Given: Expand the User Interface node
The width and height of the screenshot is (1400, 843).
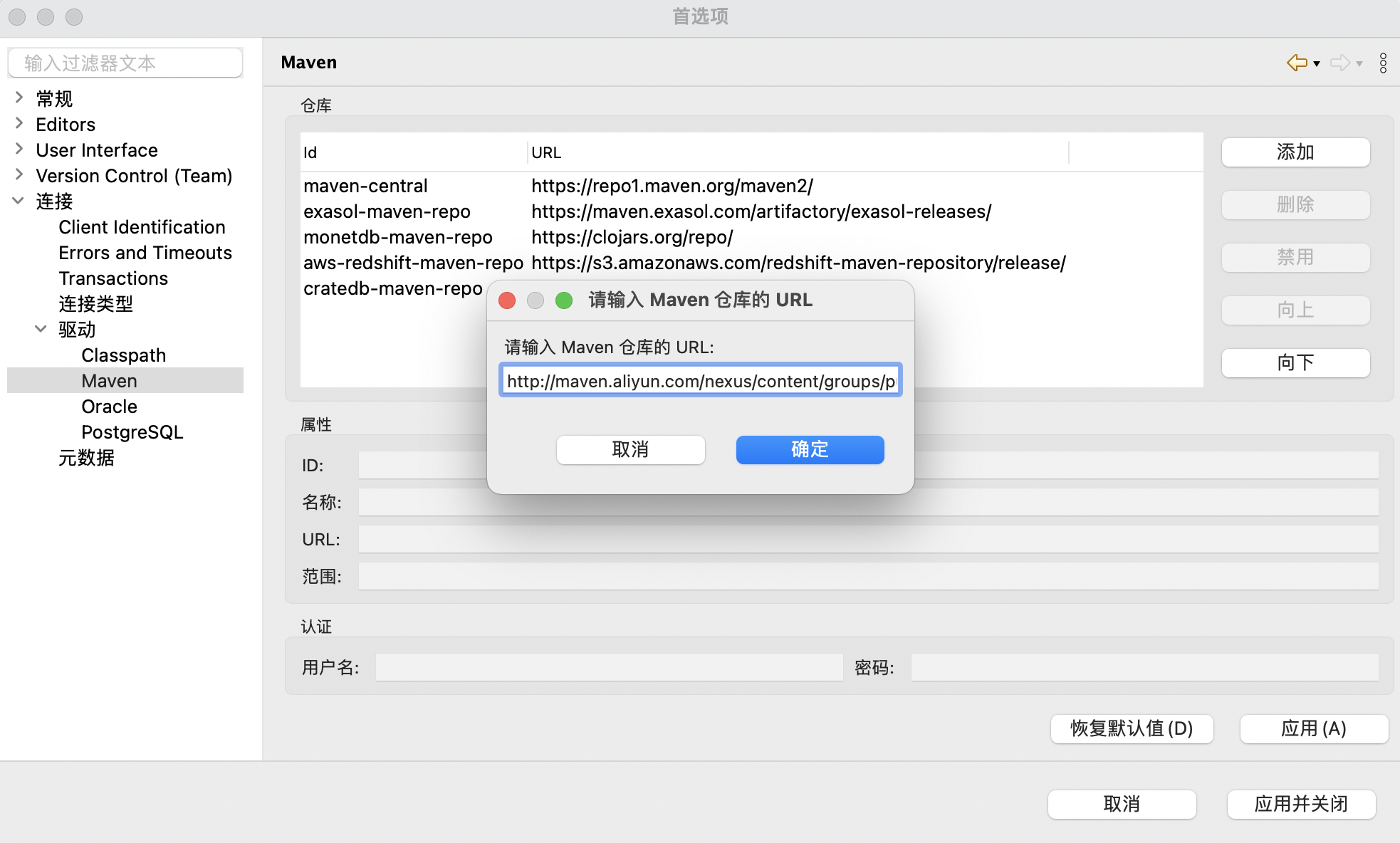Looking at the screenshot, I should click(x=19, y=150).
